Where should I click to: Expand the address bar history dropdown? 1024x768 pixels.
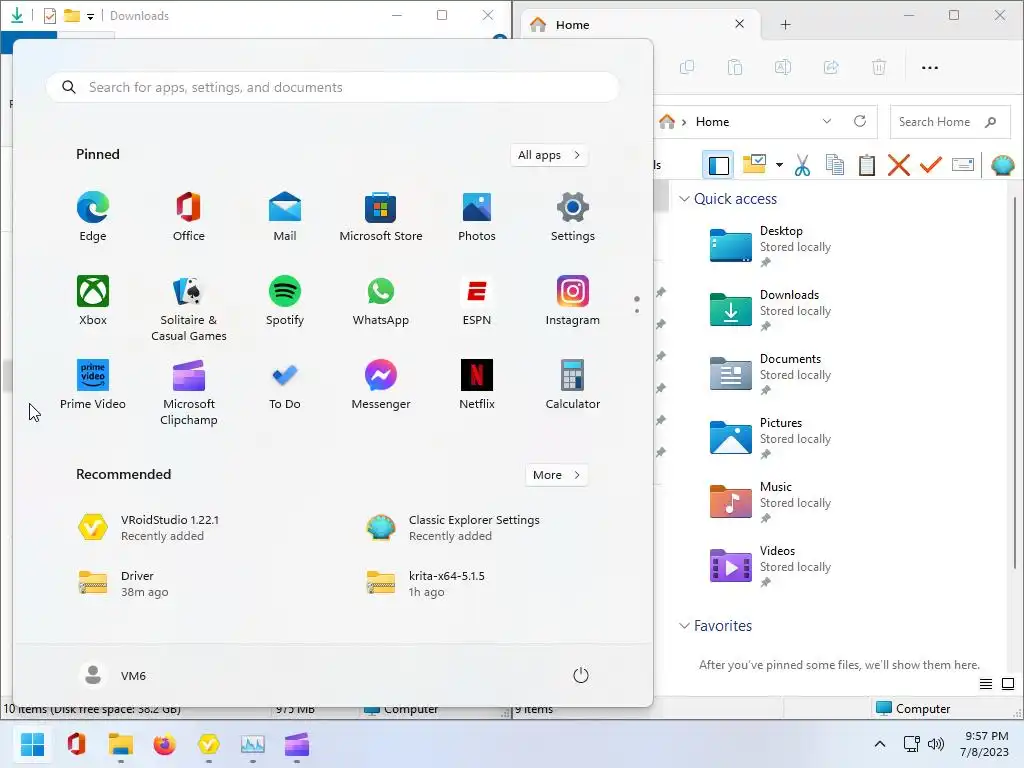(x=827, y=121)
